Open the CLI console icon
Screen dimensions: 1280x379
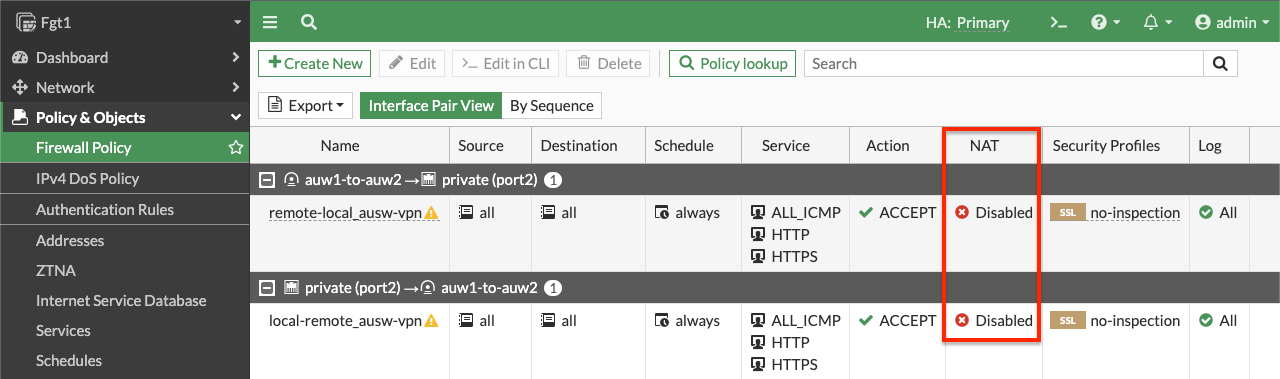(1058, 22)
